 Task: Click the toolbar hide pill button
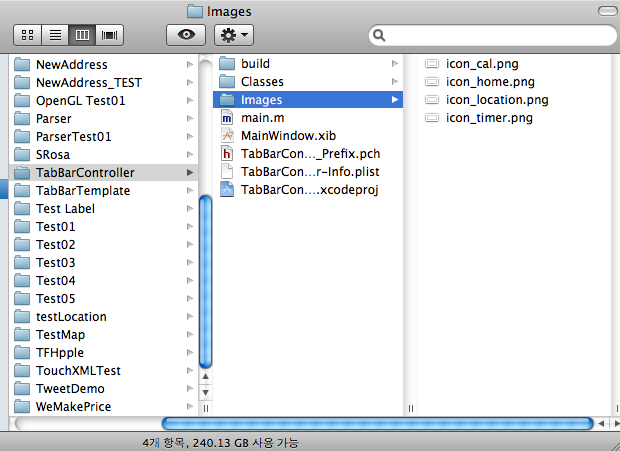[x=607, y=11]
